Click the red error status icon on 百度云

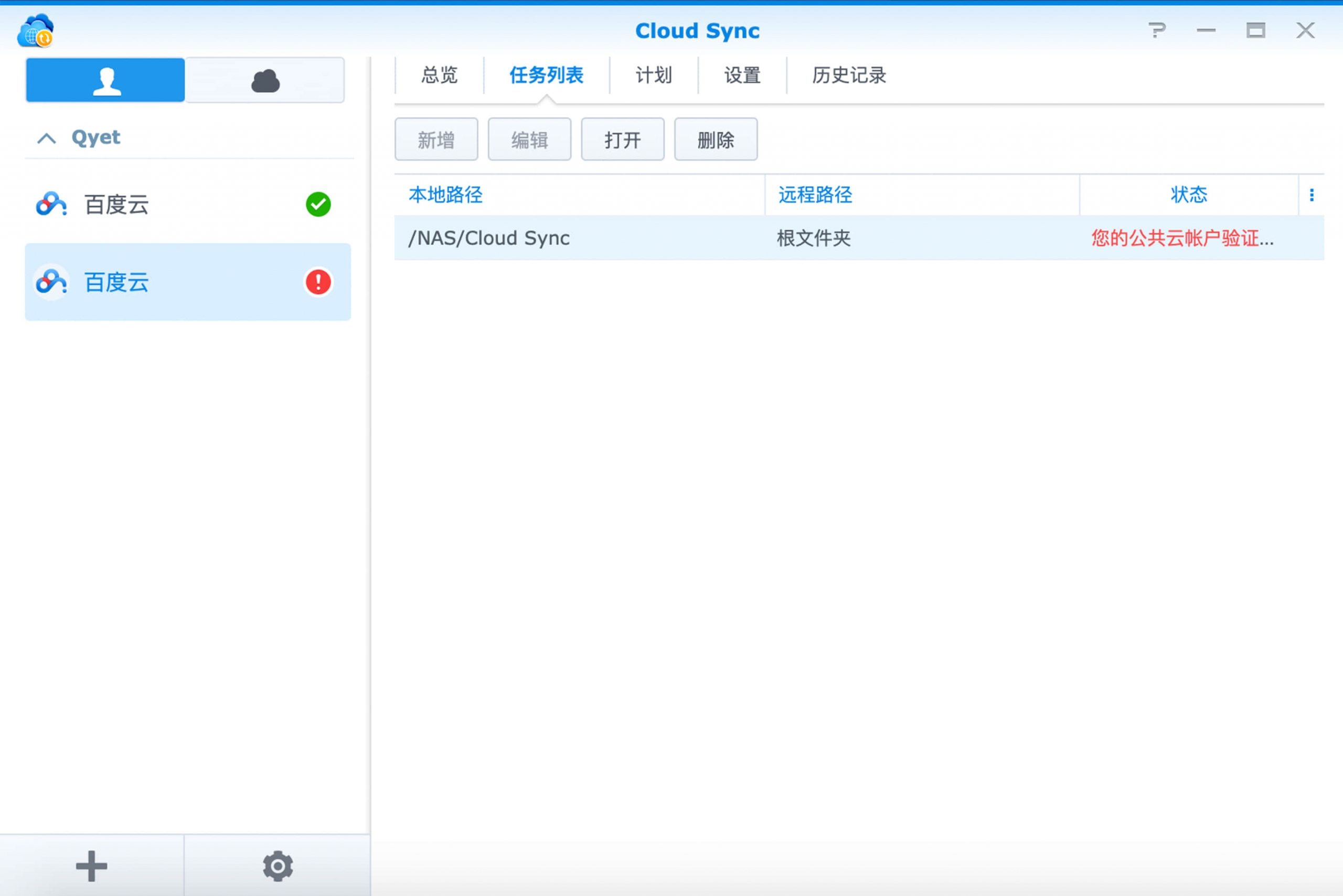tap(318, 282)
